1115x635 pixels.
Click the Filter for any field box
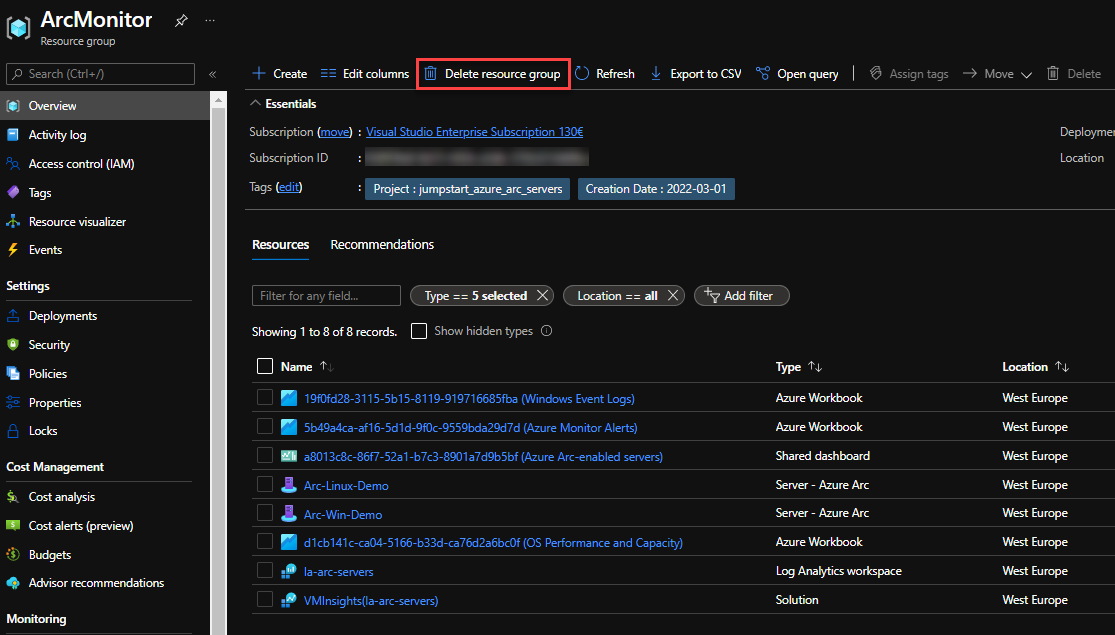pos(326,295)
